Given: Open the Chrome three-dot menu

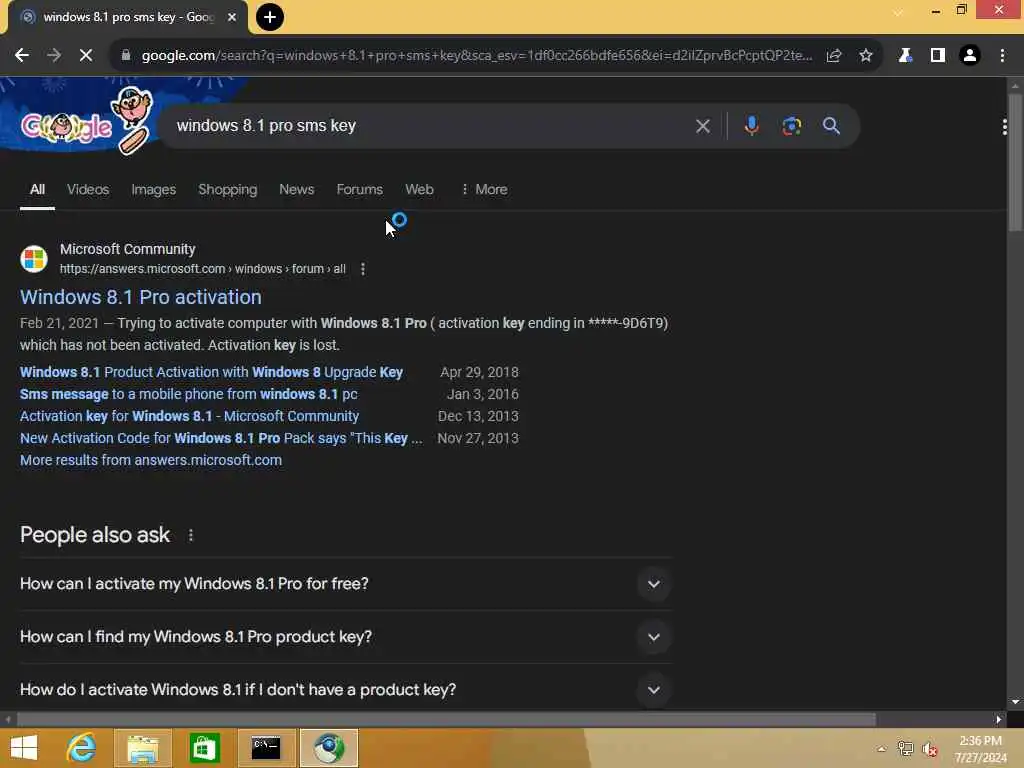Looking at the screenshot, I should pyautogui.click(x=1002, y=56).
